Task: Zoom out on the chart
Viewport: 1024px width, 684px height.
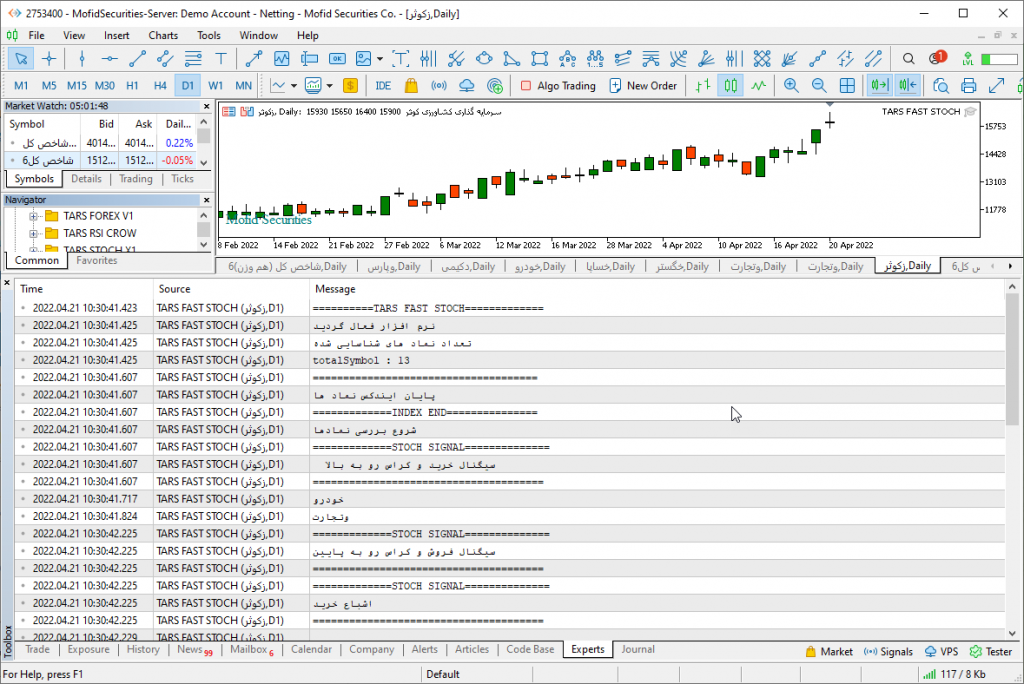Action: 819,86
